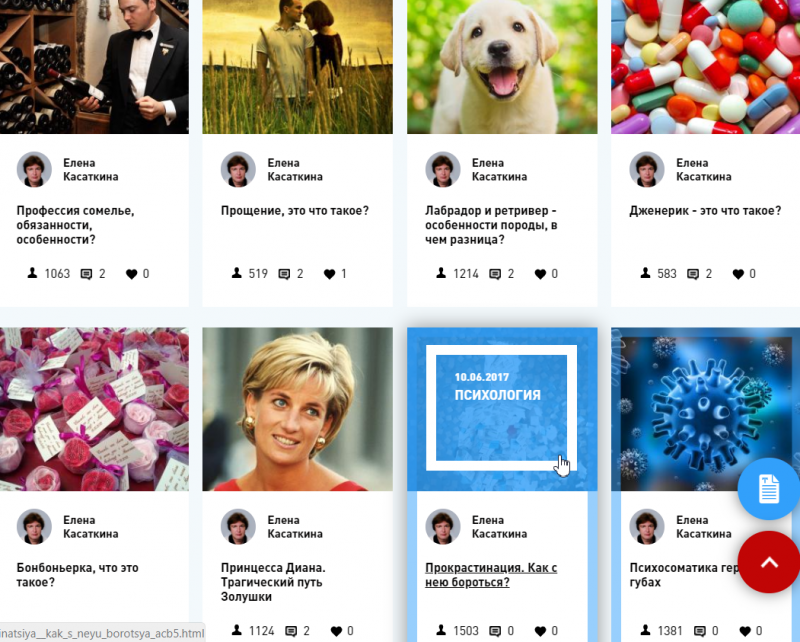This screenshot has width=800, height=642.
Task: Click comments icon on Принцесса Диана card
Action: [x=291, y=631]
